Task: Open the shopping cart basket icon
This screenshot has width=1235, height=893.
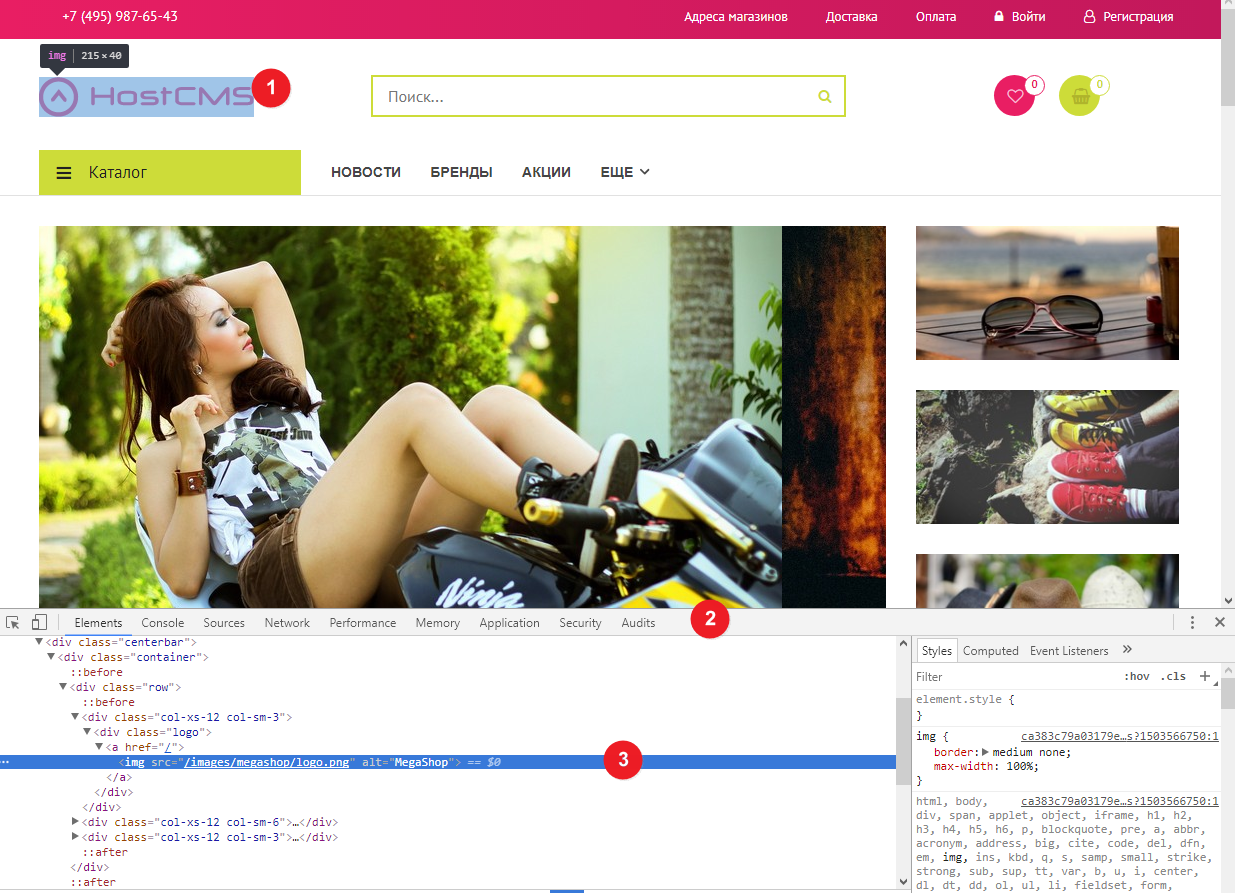Action: pos(1079,96)
